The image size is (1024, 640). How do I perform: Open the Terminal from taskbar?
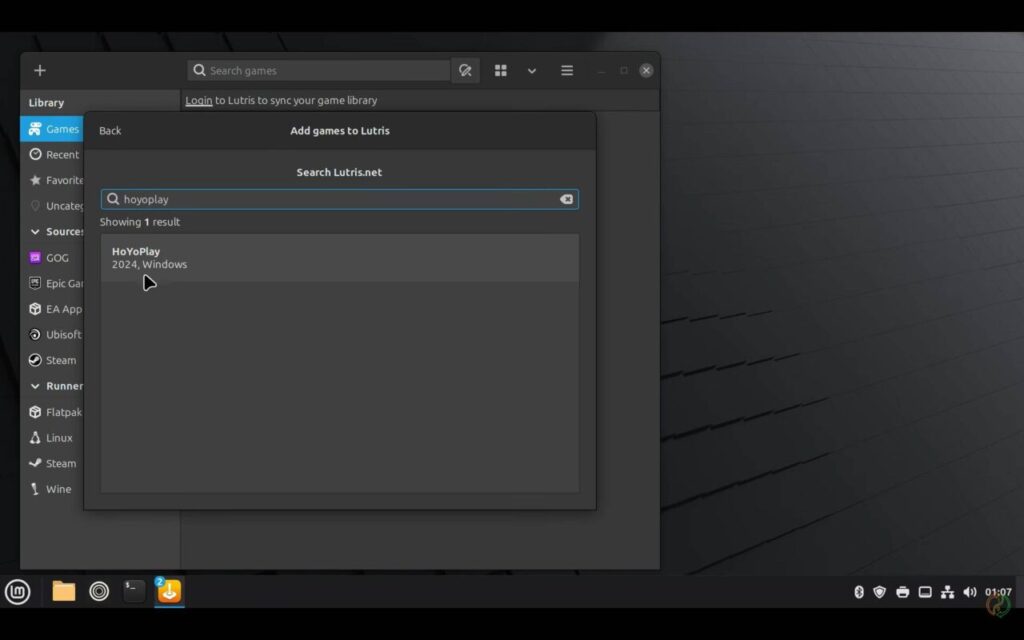coord(134,591)
